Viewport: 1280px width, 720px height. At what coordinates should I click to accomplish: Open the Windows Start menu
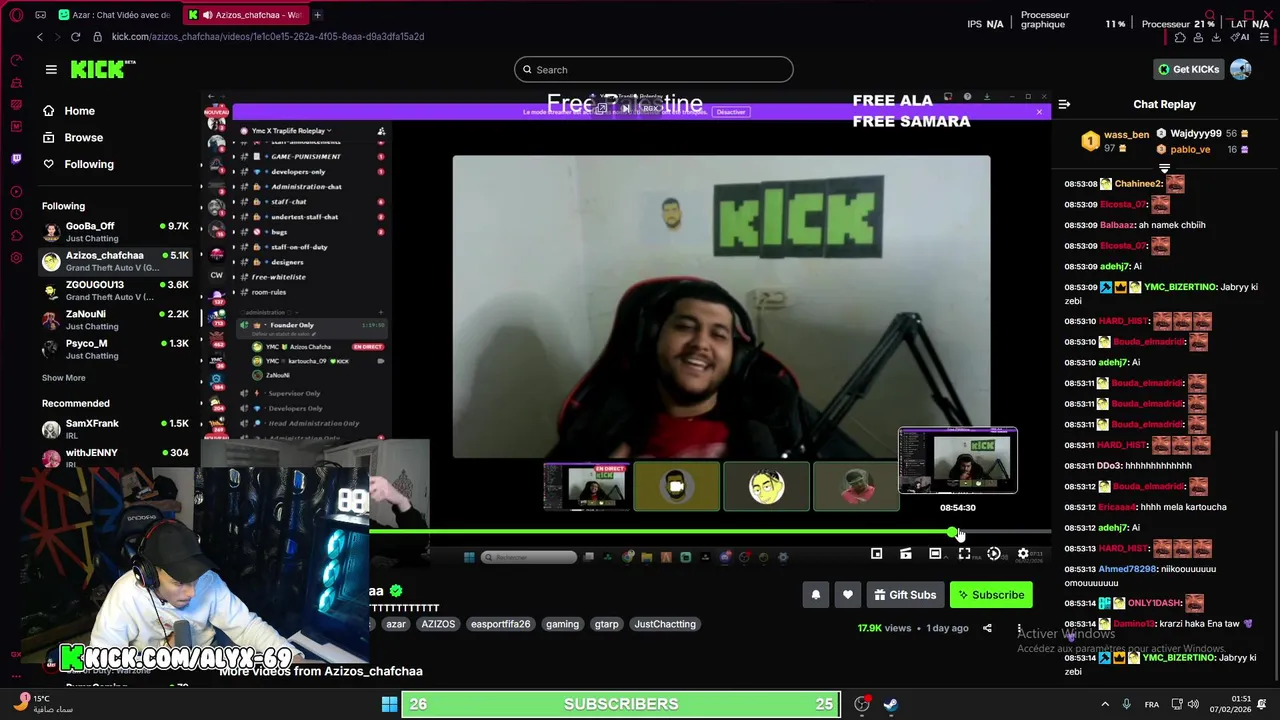click(x=390, y=704)
